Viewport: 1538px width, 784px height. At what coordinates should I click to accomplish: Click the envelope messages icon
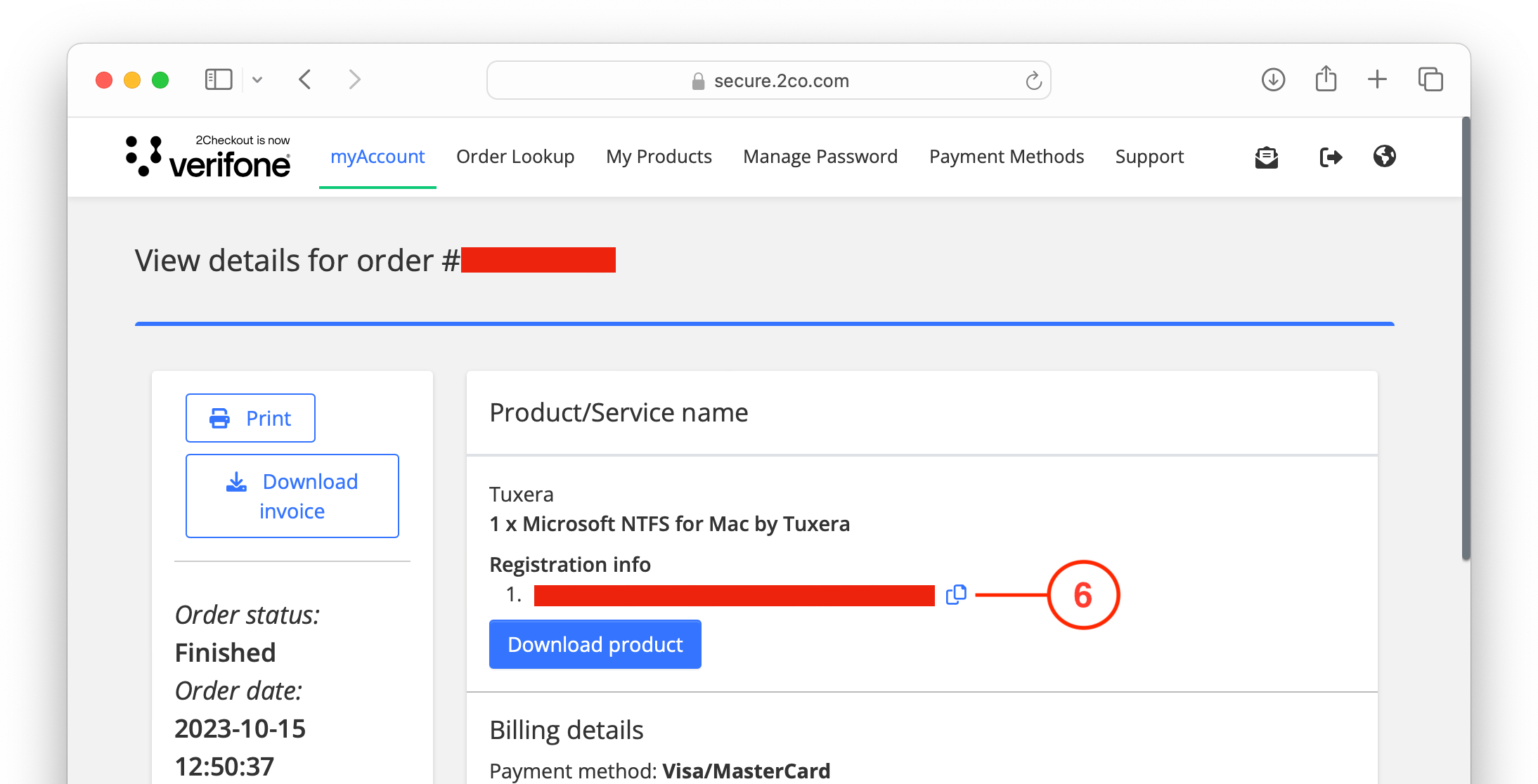click(1266, 157)
